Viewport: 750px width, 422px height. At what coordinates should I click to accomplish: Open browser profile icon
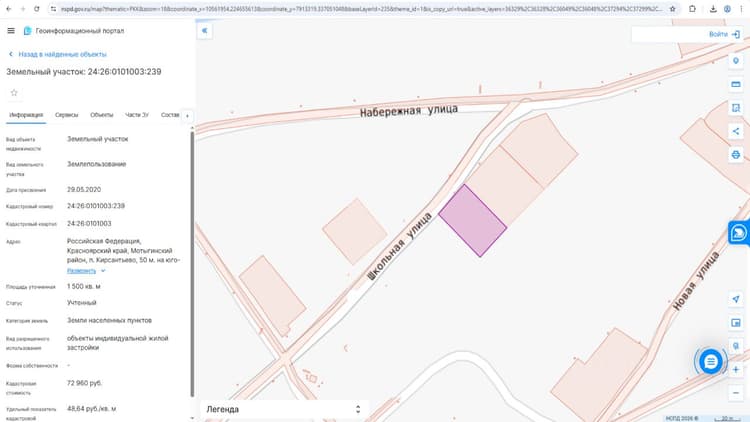click(727, 9)
